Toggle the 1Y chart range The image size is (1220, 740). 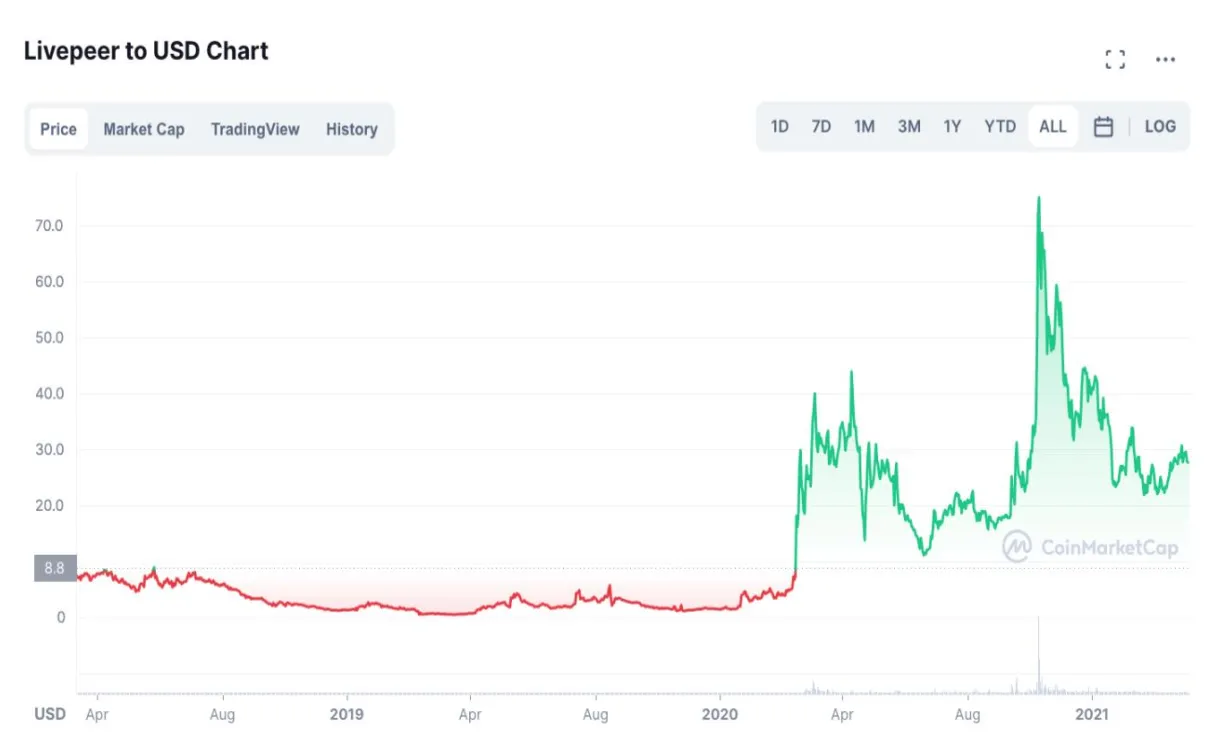point(952,126)
